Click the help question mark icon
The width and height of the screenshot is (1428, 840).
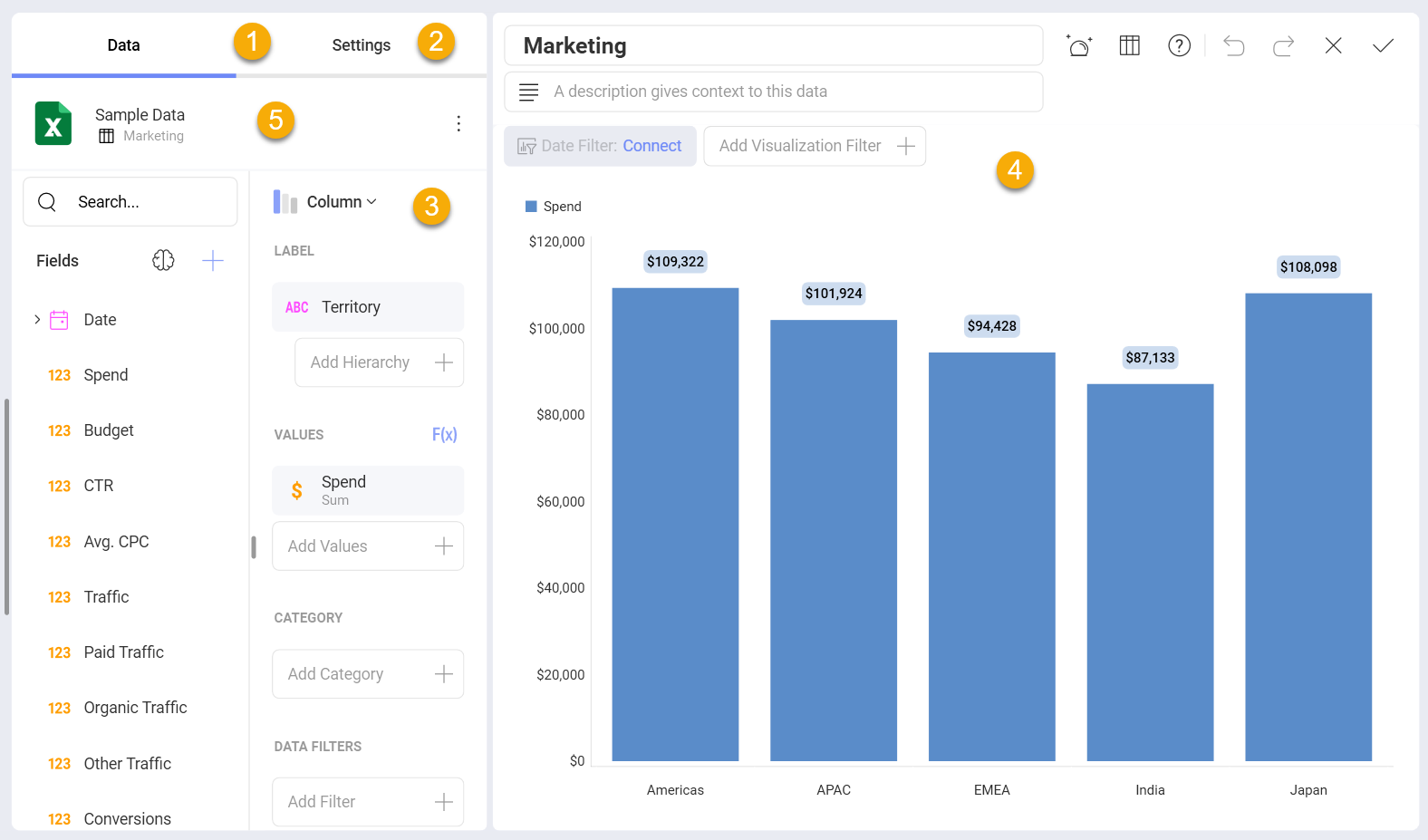pos(1179,45)
